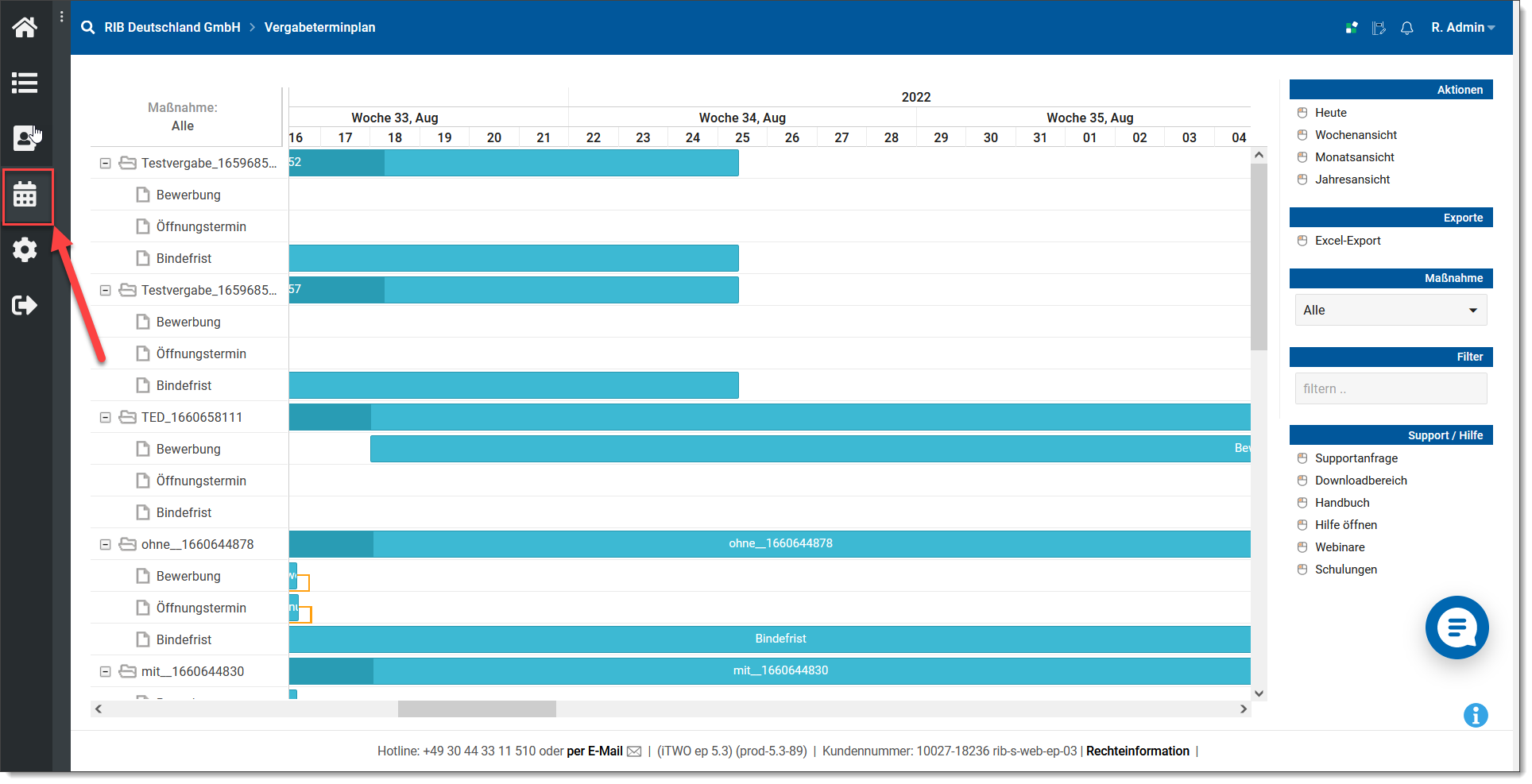Click folder icon of TED_1660658111
Image resolution: width=1532 pixels, height=784 pixels.
click(x=127, y=417)
